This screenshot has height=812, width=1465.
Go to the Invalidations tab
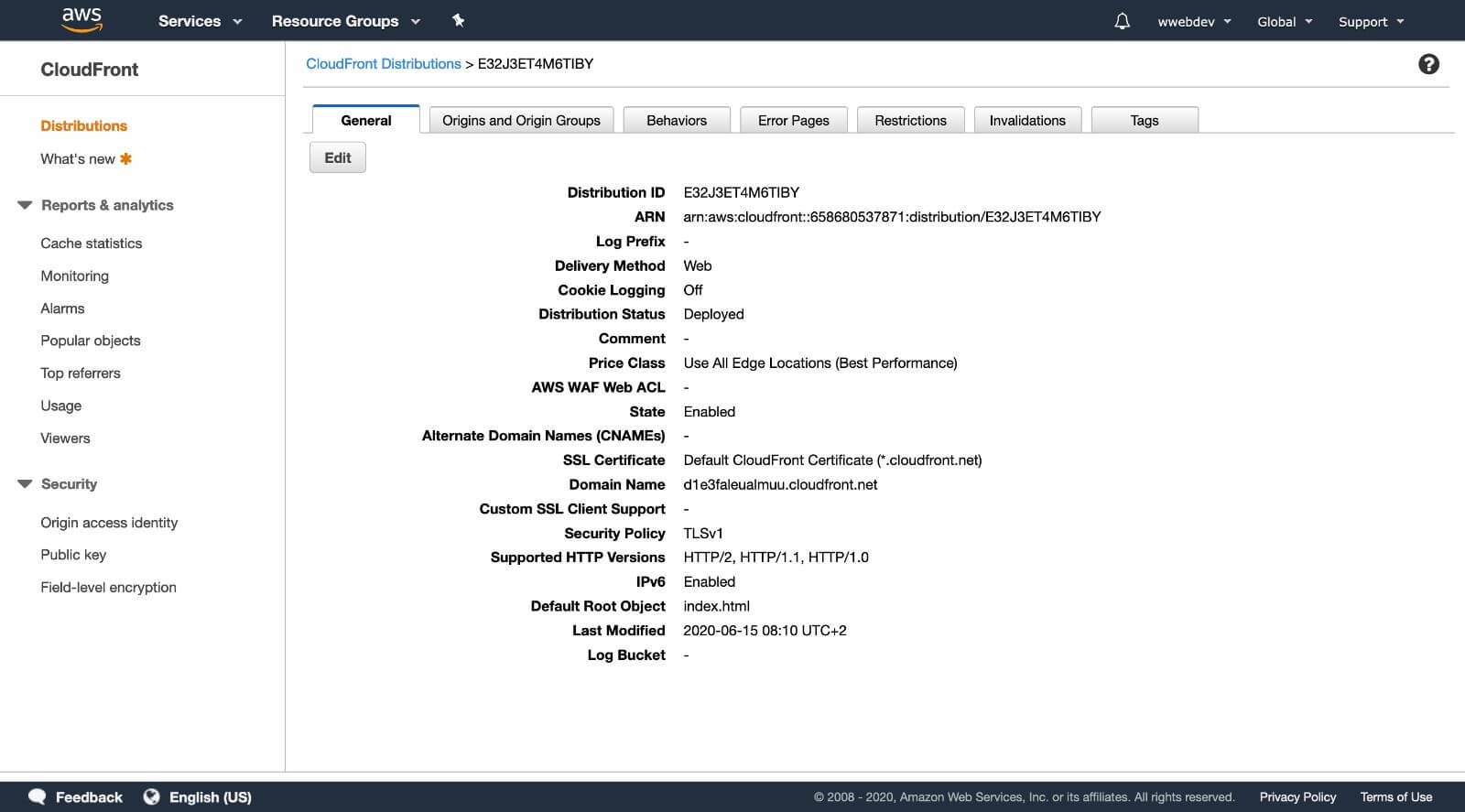[x=1027, y=120]
